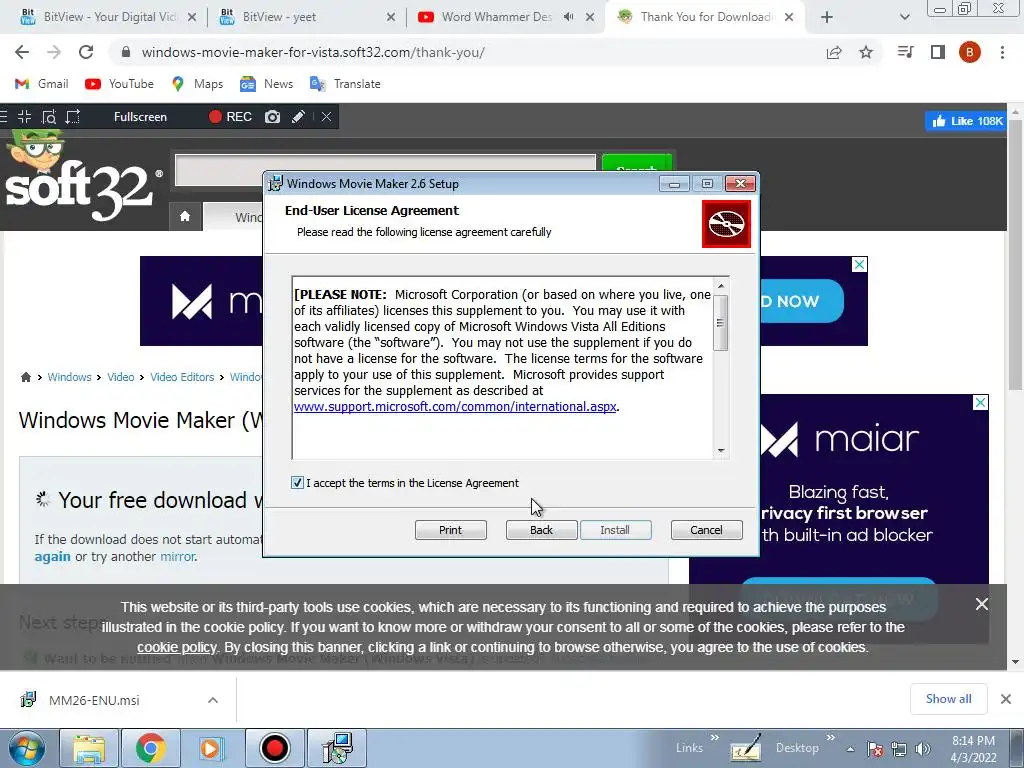Image resolution: width=1024 pixels, height=768 pixels.
Task: Open Maps bookmark
Action: tap(197, 84)
